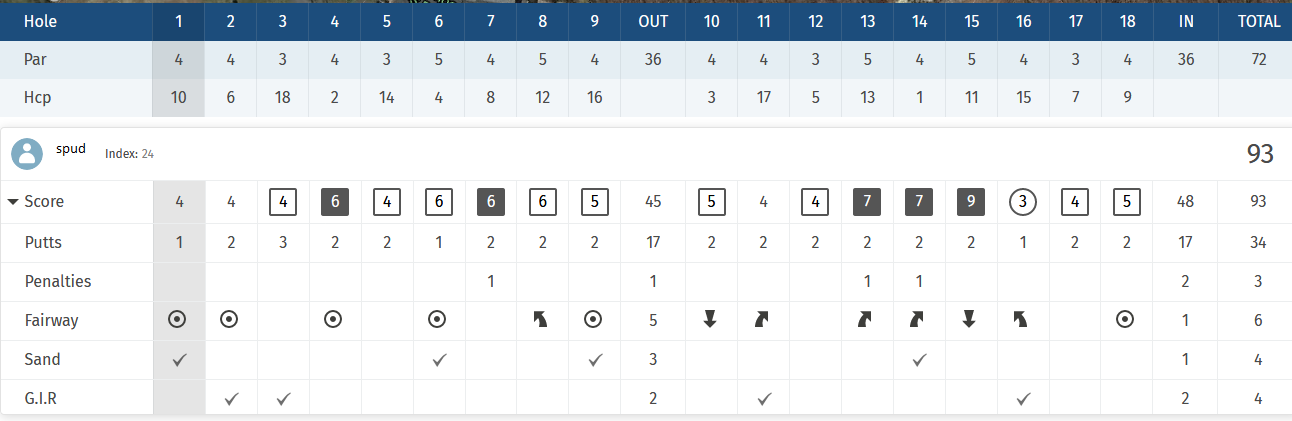
Task: Click the missed-right fairway arrow on hole 11
Action: [x=763, y=320]
